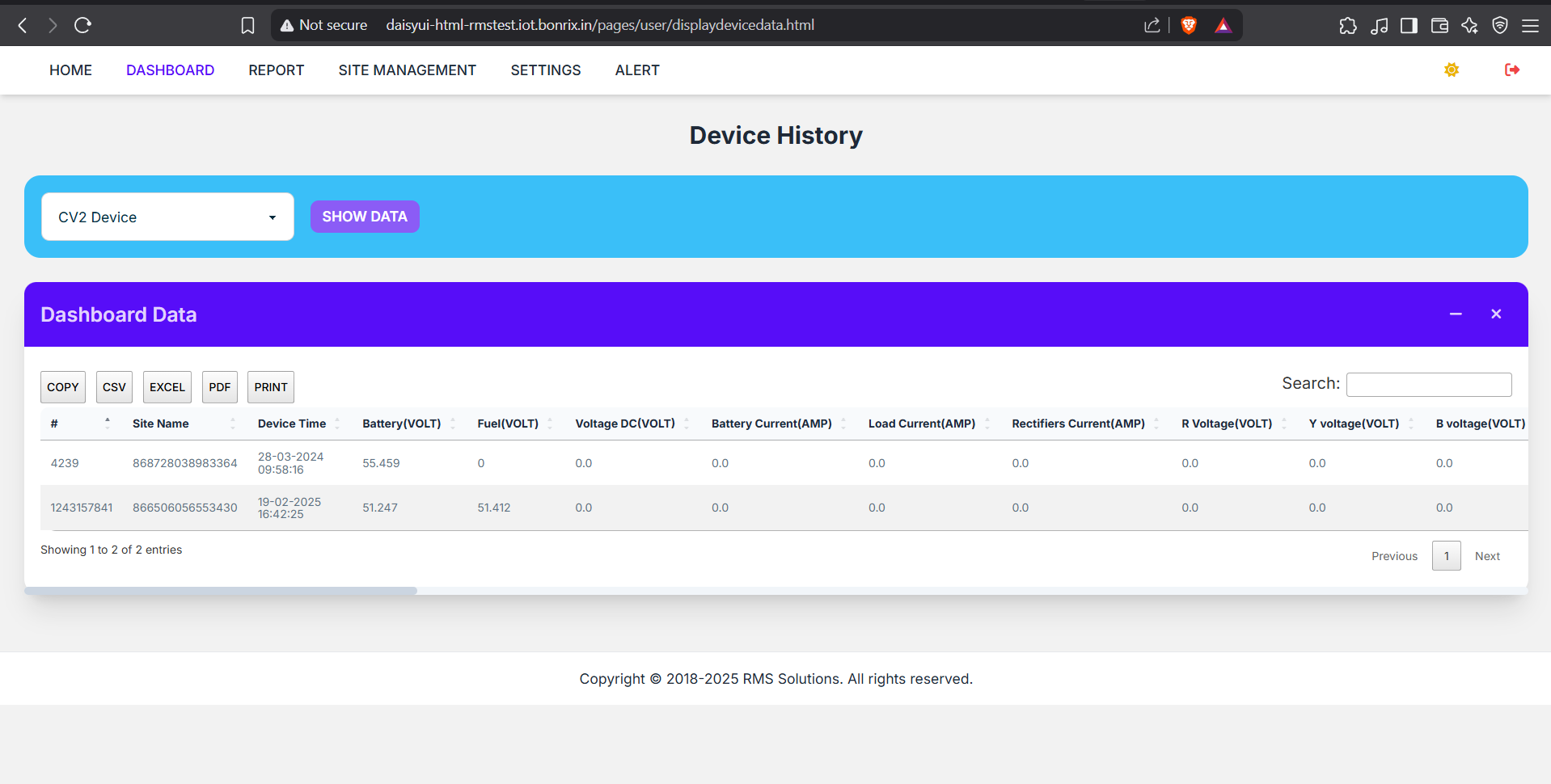Image resolution: width=1551 pixels, height=784 pixels.
Task: Open Brave VPN shield icon
Action: pos(1500,25)
